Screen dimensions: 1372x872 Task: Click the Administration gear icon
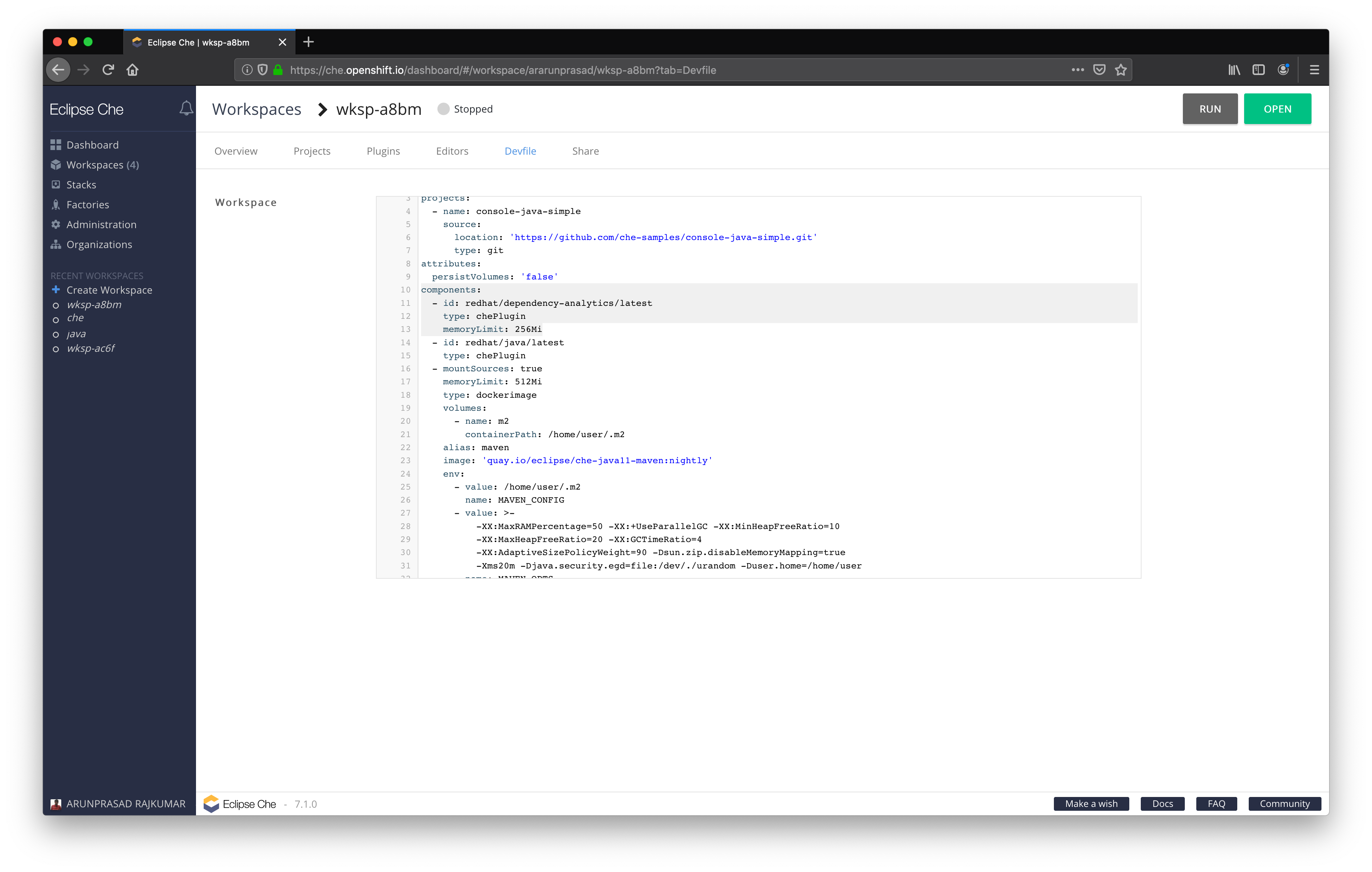(55, 224)
